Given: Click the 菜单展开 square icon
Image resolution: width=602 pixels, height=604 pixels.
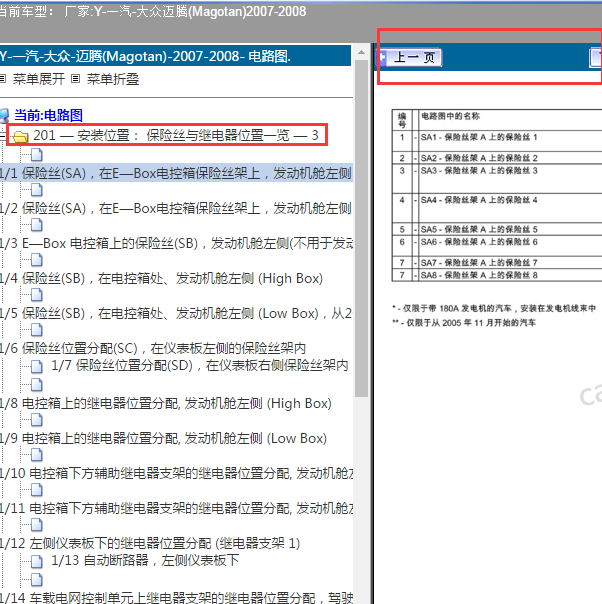Looking at the screenshot, I should click(3, 79).
